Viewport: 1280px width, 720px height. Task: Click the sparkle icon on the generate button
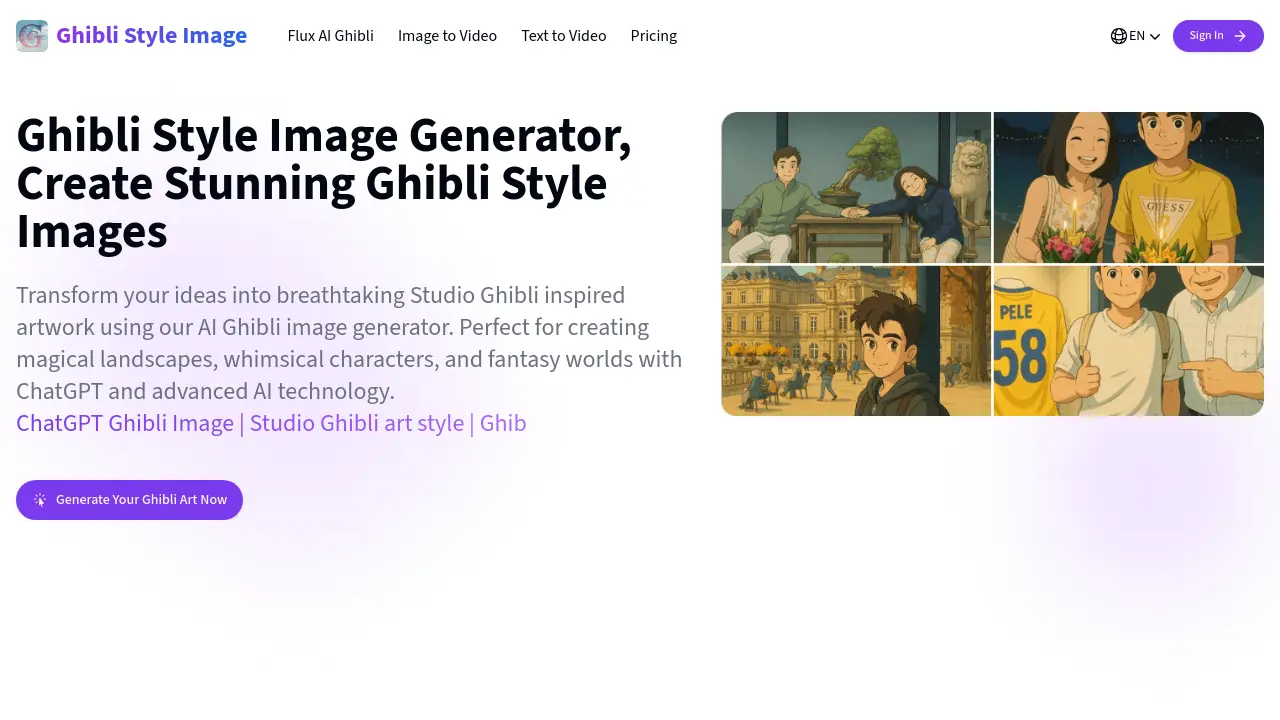40,500
